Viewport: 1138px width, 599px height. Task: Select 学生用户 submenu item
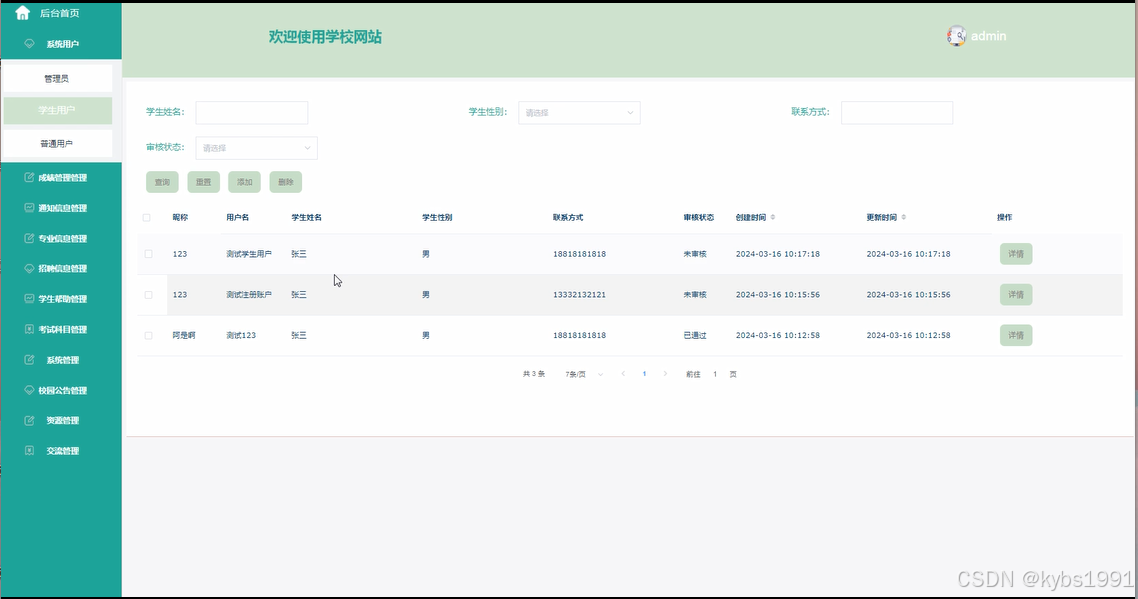point(57,110)
